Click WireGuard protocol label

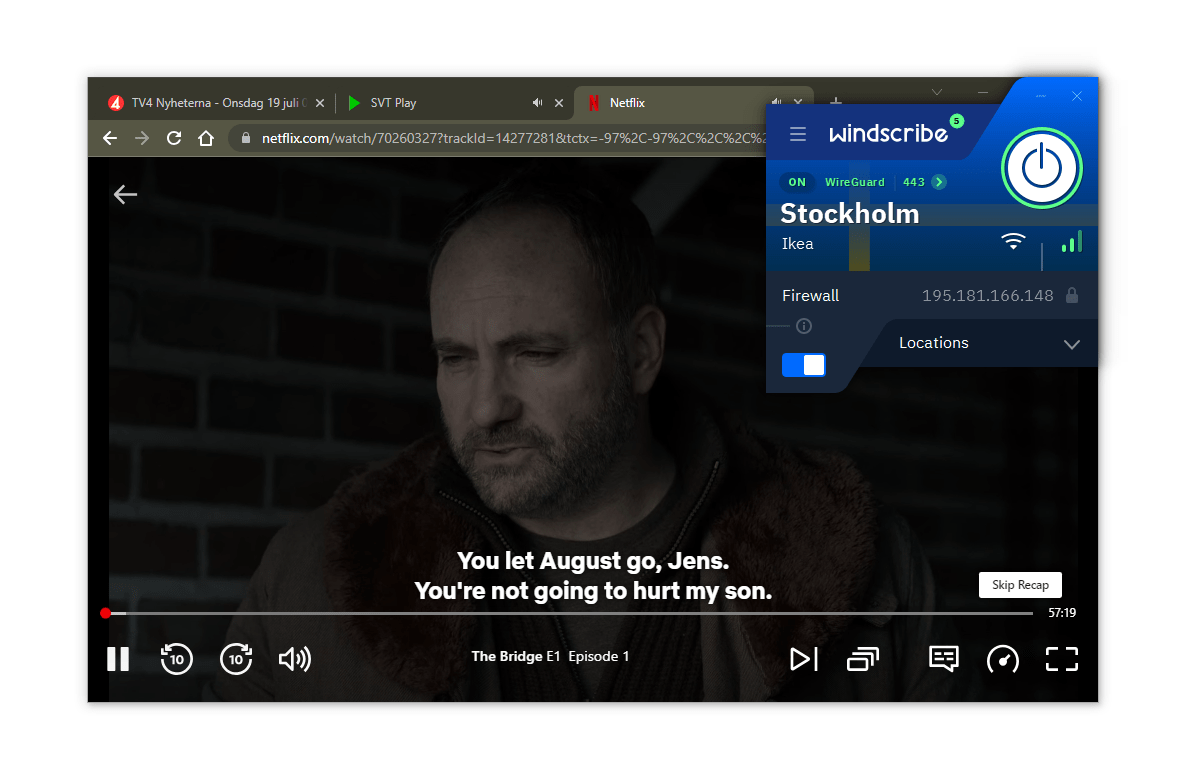pyautogui.click(x=854, y=182)
